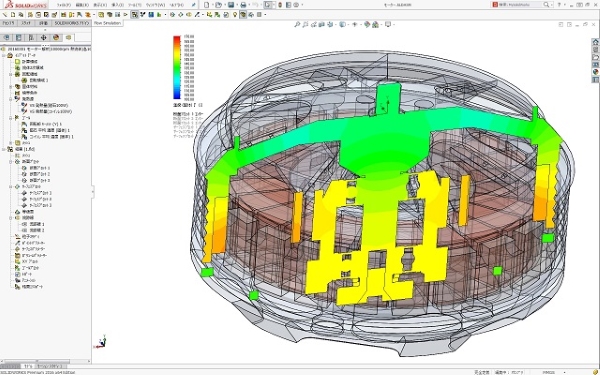Click the lightbulb icon in the Flow Simulation toolbar
Viewport: 600px width, 375px height.
[235, 15]
